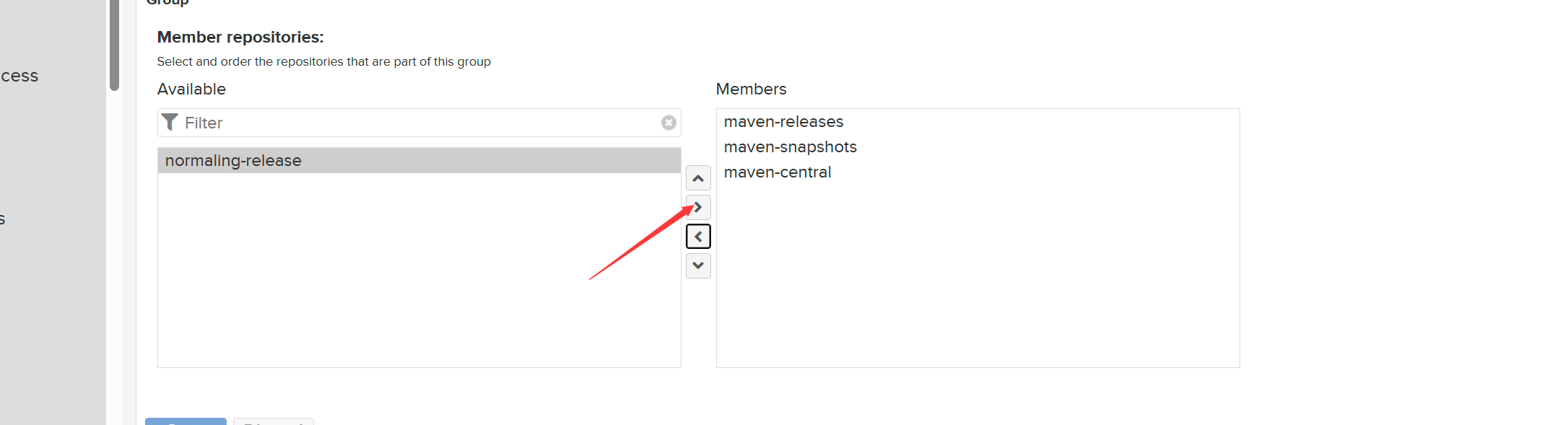Focus the Filter text input
The height and width of the screenshot is (425, 1568).
[x=419, y=123]
